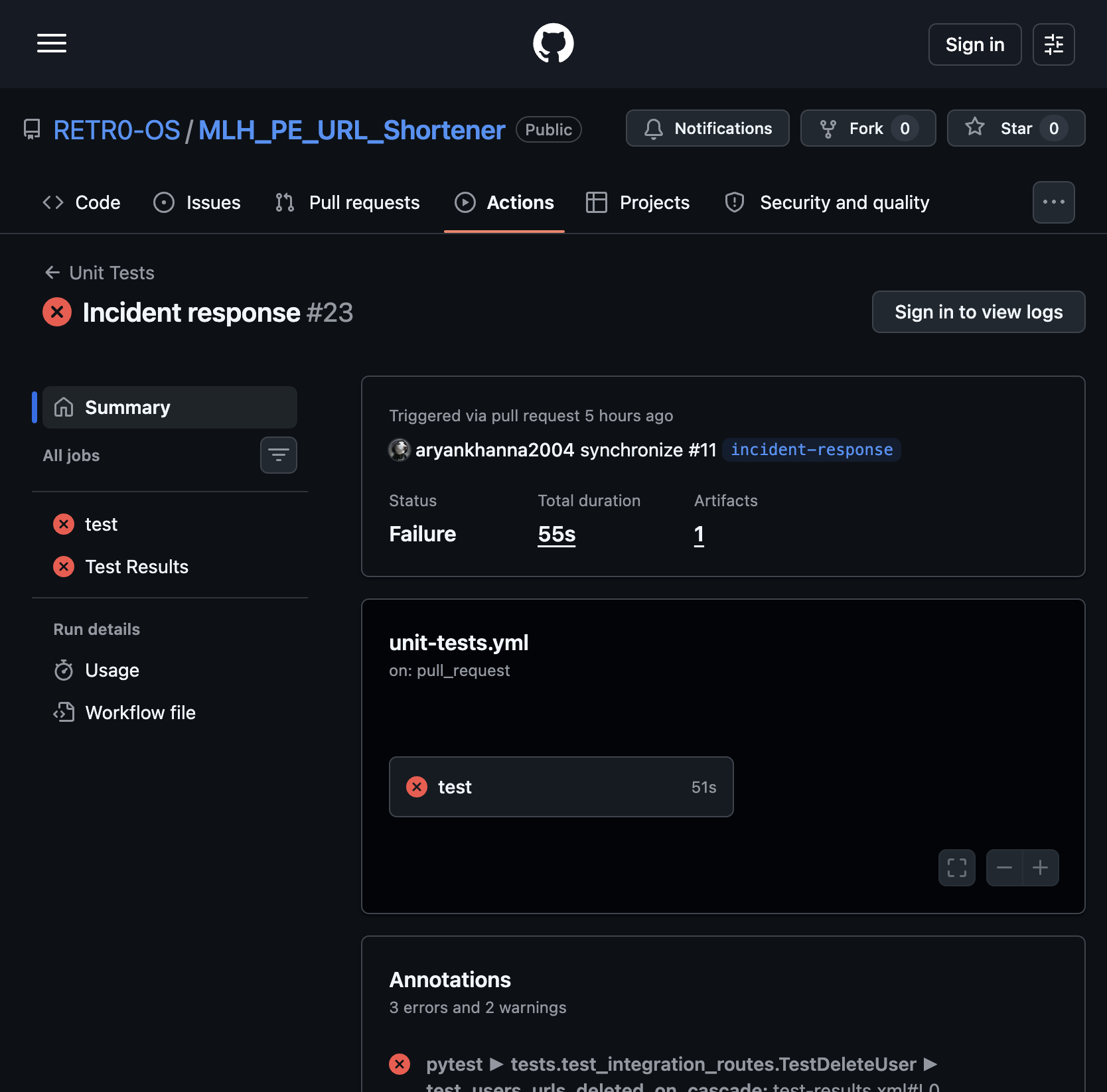Screen dimensions: 1107x1092
Task: Open the command palette icon top right
Action: pos(1053,44)
